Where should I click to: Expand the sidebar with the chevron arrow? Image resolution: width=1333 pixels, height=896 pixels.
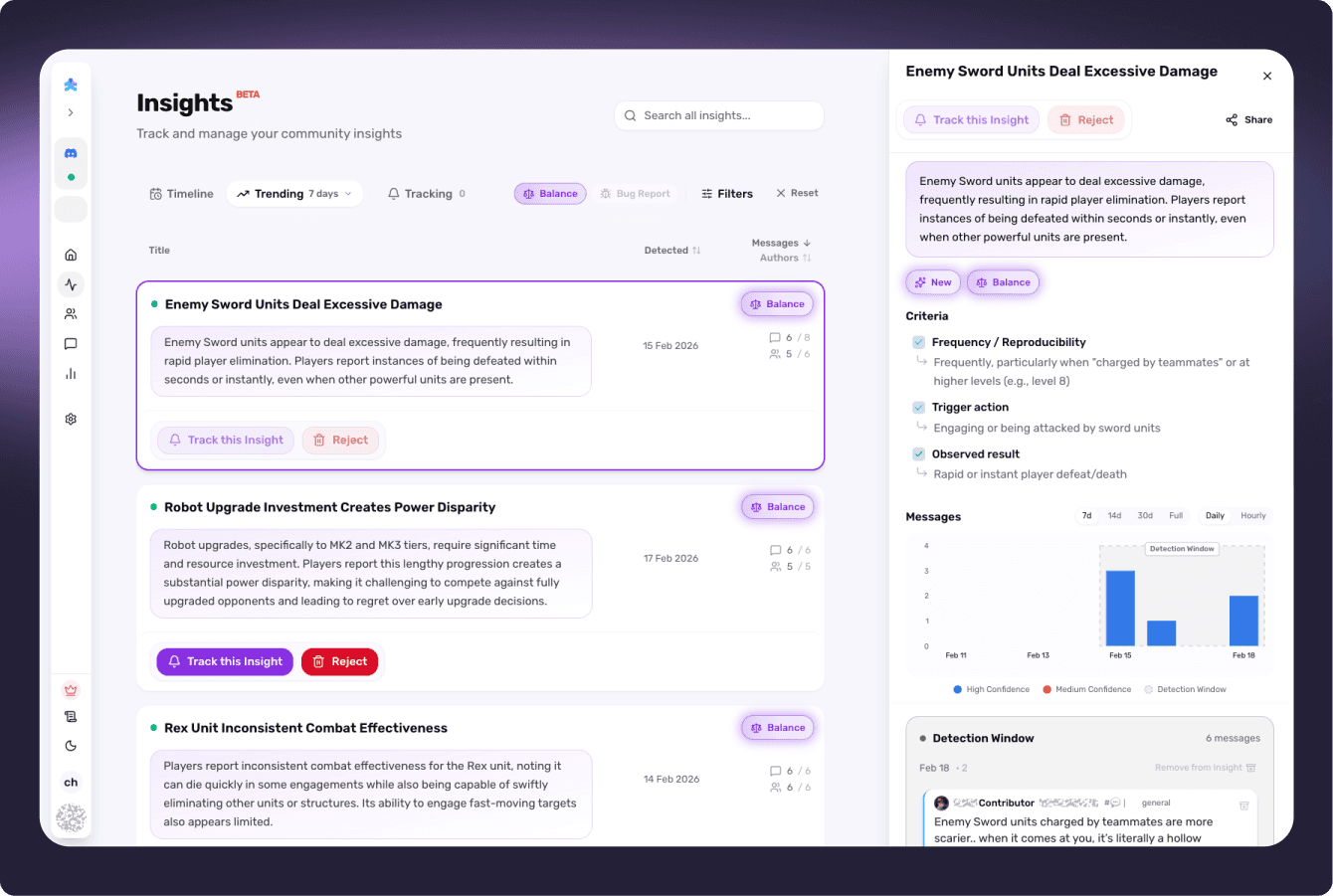pos(71,112)
